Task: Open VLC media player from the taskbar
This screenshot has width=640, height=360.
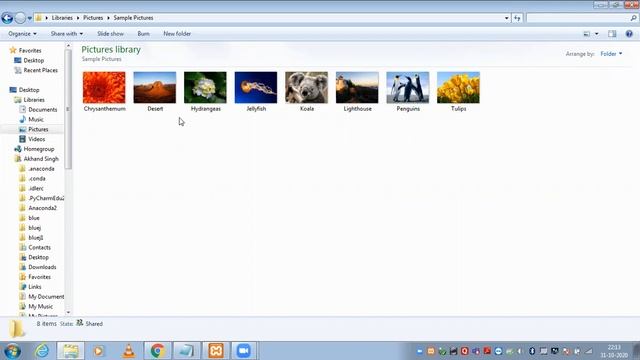Action: pos(129,351)
